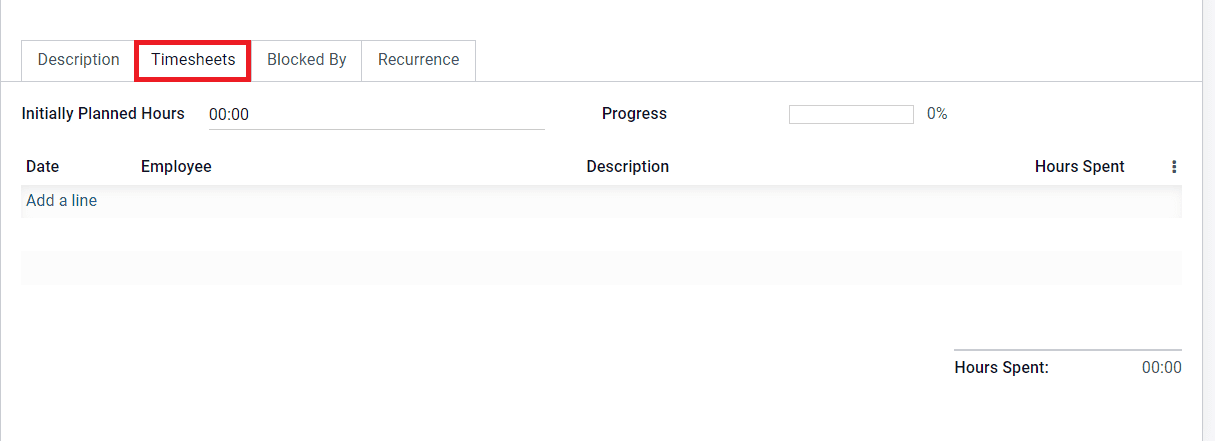Sort by the Date column header

click(x=43, y=167)
